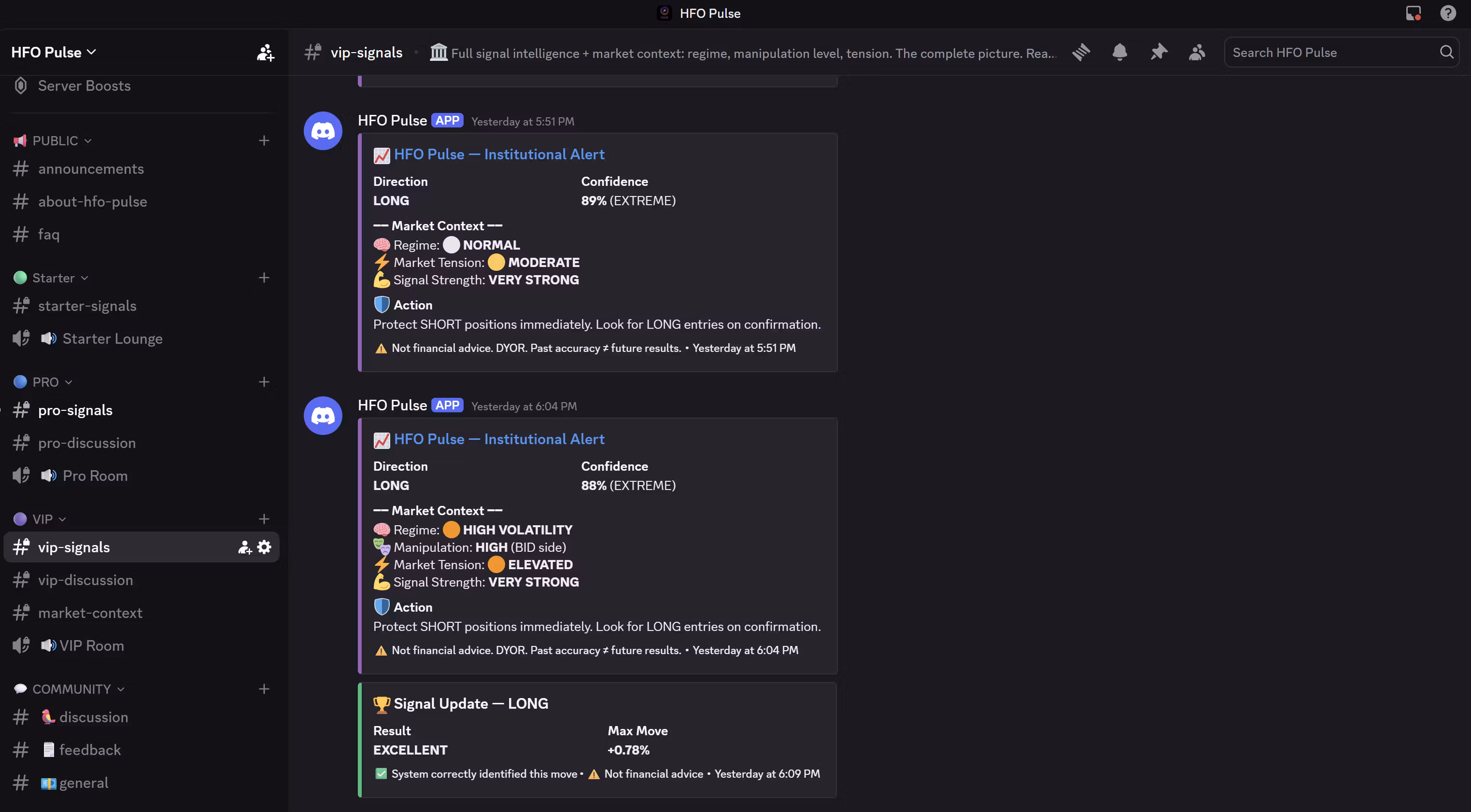
Task: Open the faq channel
Action: (x=141, y=234)
